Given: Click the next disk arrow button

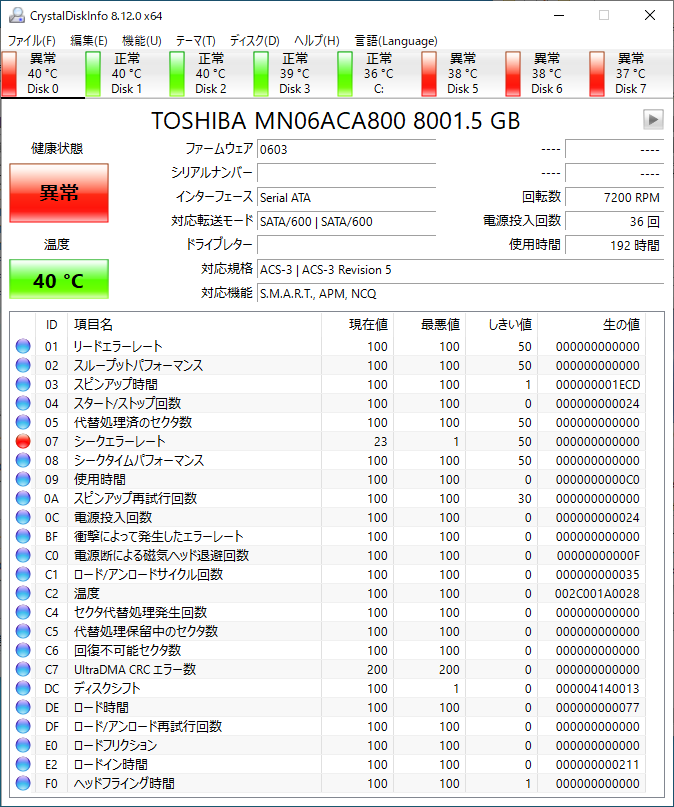Looking at the screenshot, I should pyautogui.click(x=653, y=119).
